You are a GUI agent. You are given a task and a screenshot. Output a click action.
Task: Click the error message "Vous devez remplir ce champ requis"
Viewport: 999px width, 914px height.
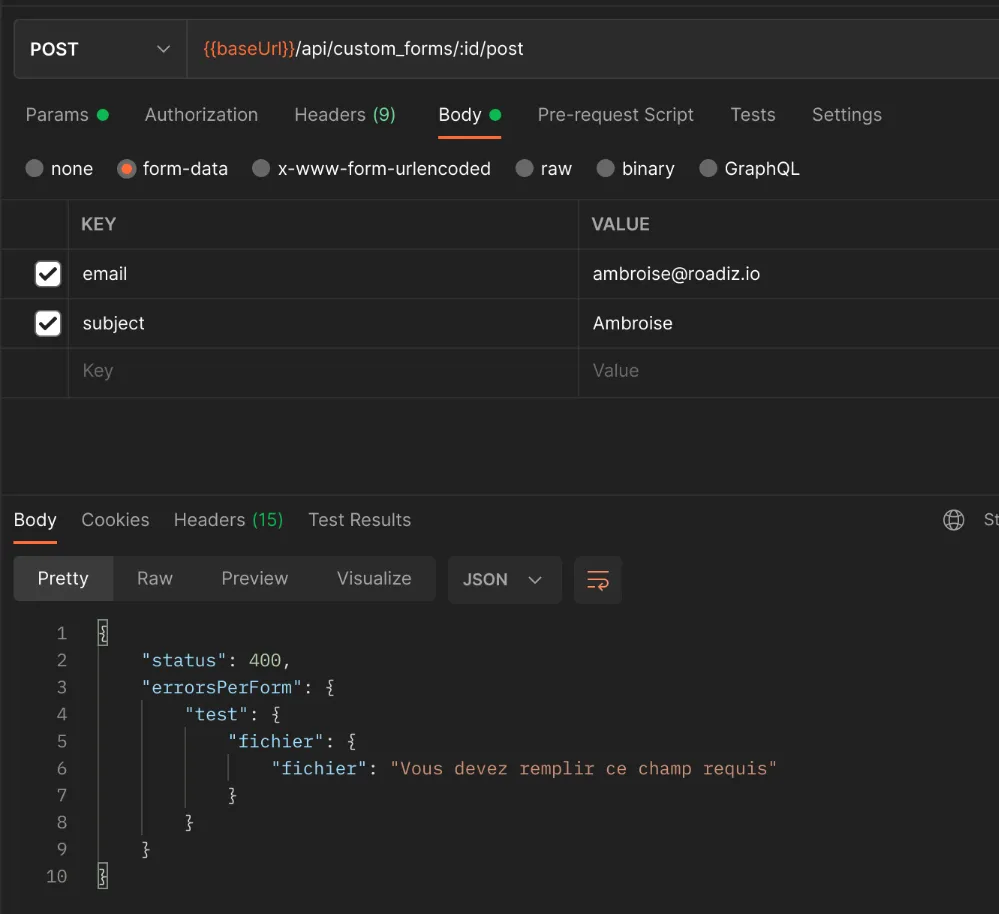(584, 769)
